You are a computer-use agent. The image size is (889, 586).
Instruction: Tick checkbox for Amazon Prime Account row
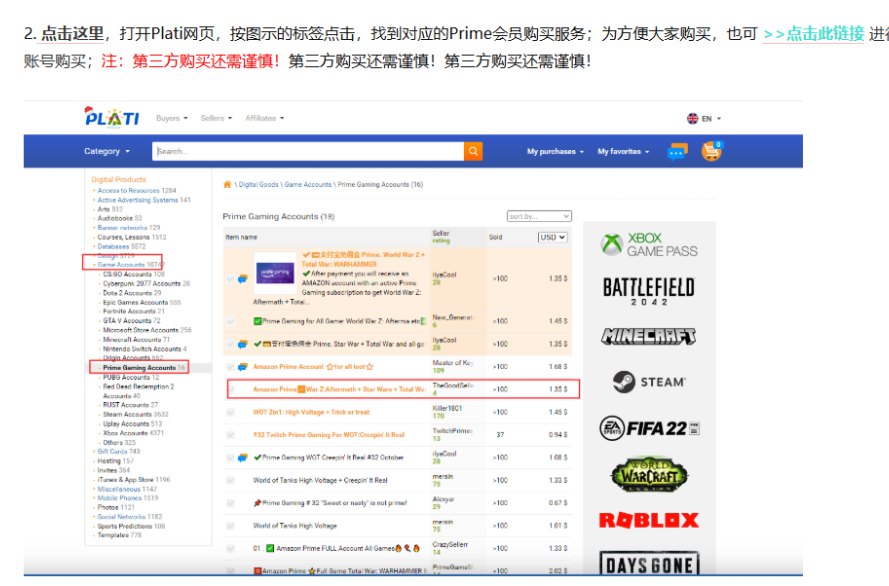tap(230, 367)
